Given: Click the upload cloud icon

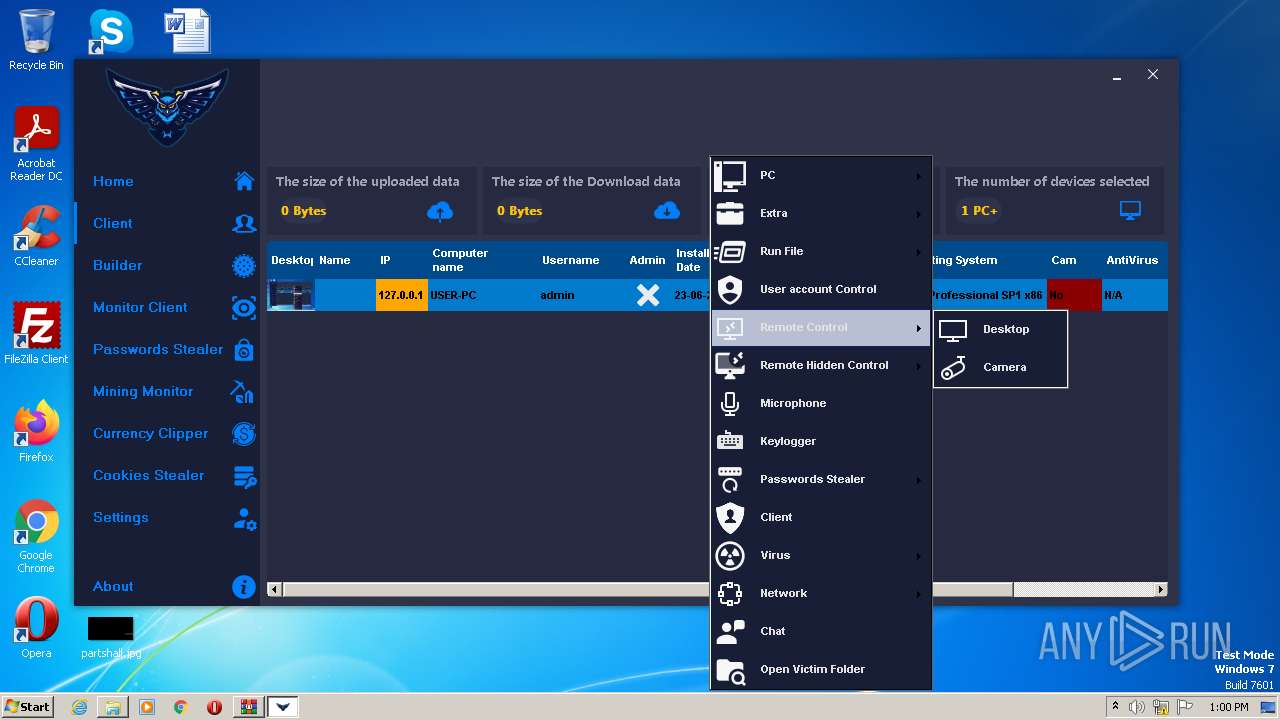Looking at the screenshot, I should 440,211.
